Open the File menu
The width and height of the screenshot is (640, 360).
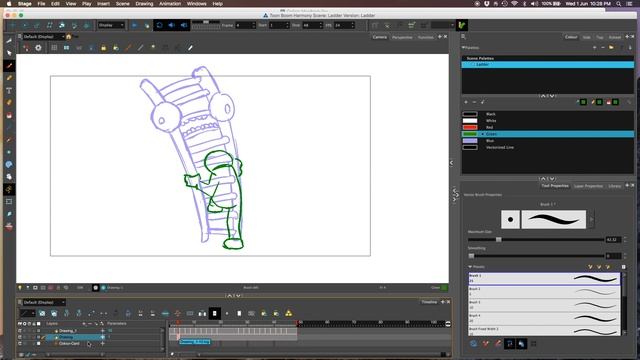click(x=41, y=4)
